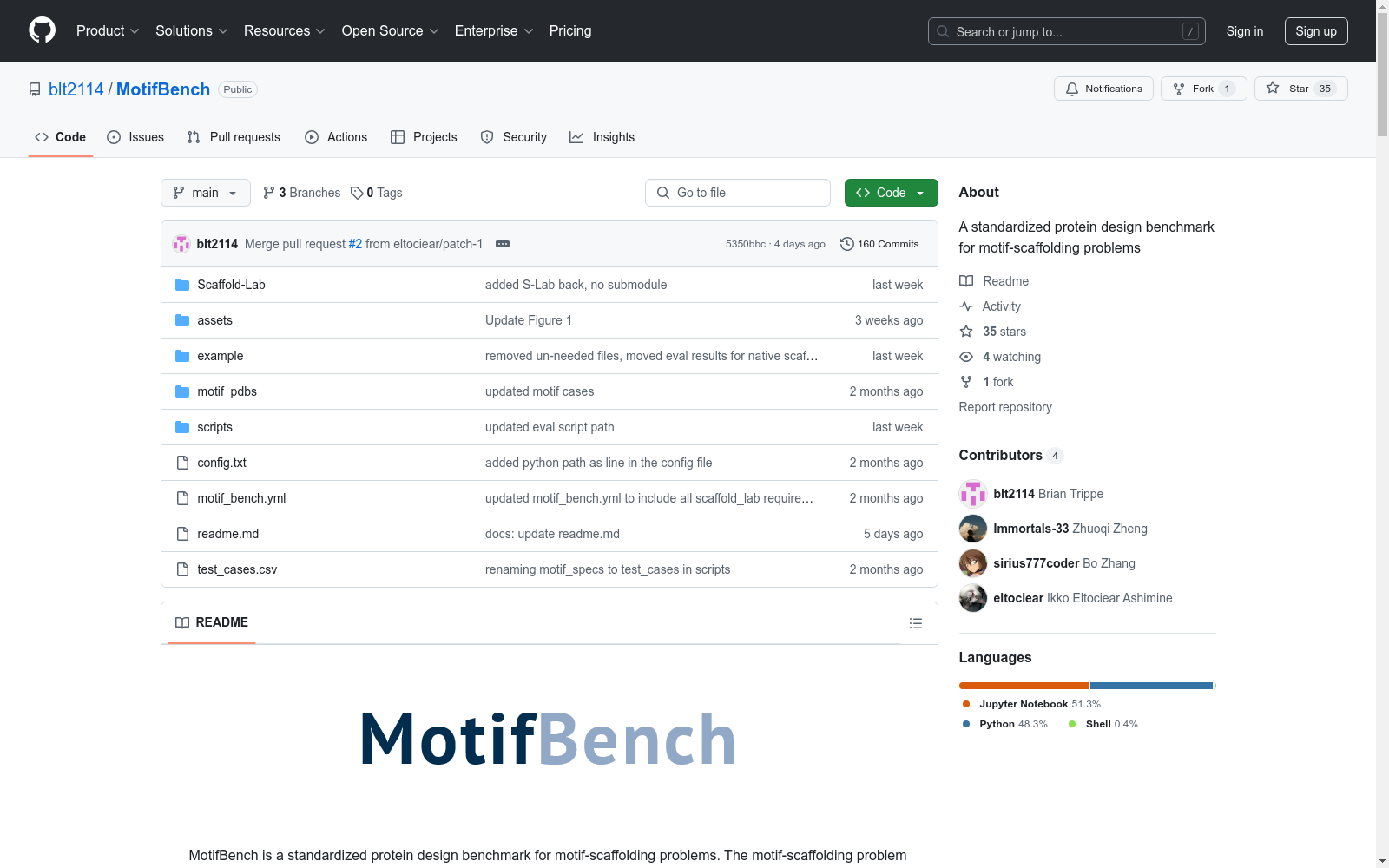This screenshot has width=1389, height=868.
Task: Click the test_cases.csv file icon
Action: pyautogui.click(x=182, y=569)
